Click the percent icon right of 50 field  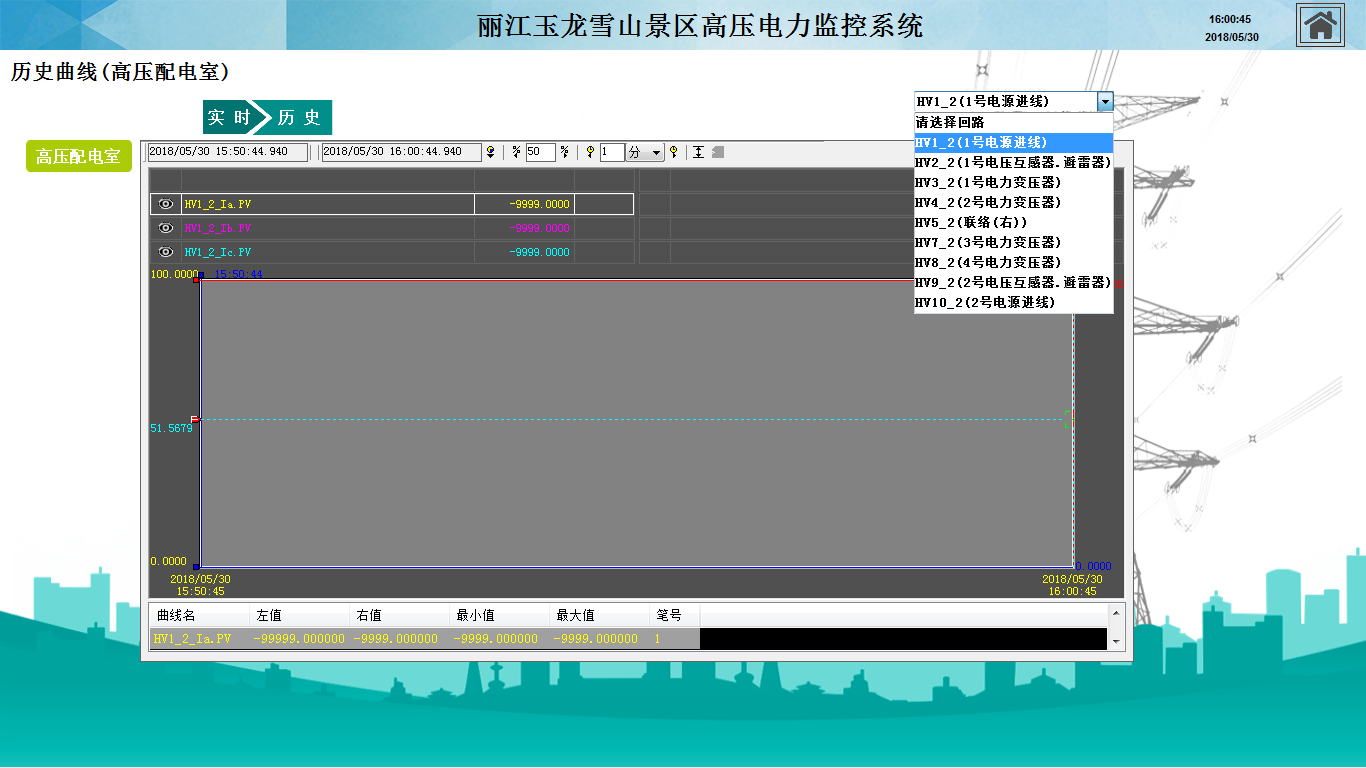(x=564, y=152)
